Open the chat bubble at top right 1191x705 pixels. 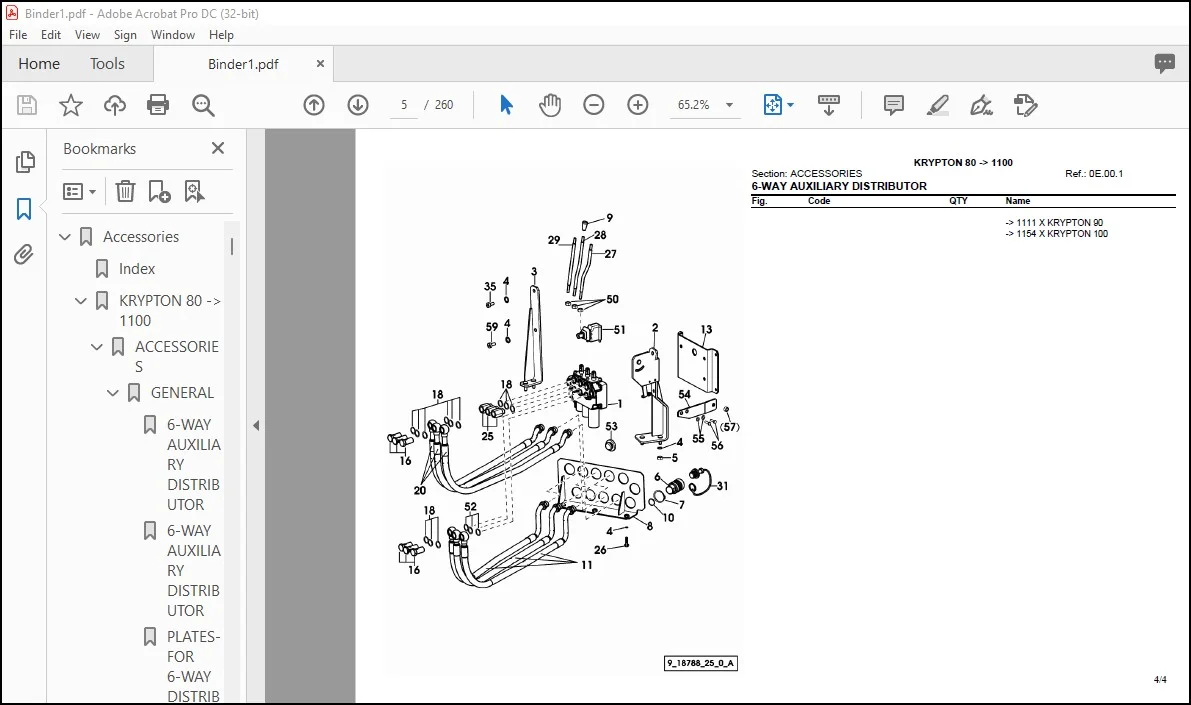point(1164,63)
